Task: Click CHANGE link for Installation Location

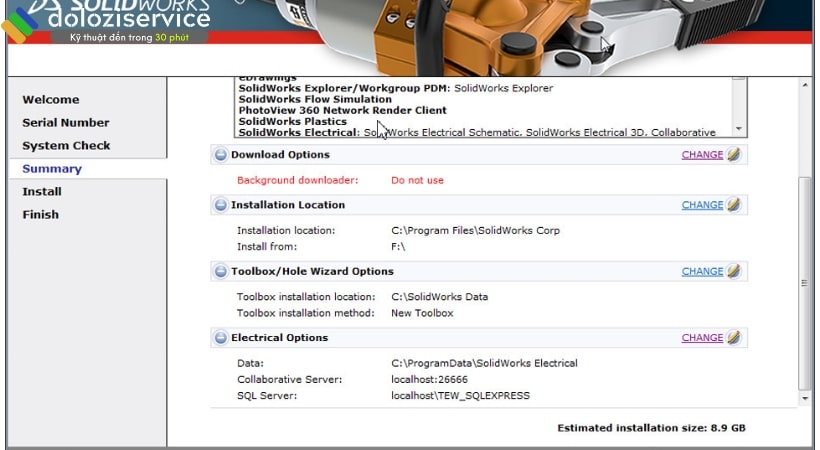Action: click(x=702, y=205)
